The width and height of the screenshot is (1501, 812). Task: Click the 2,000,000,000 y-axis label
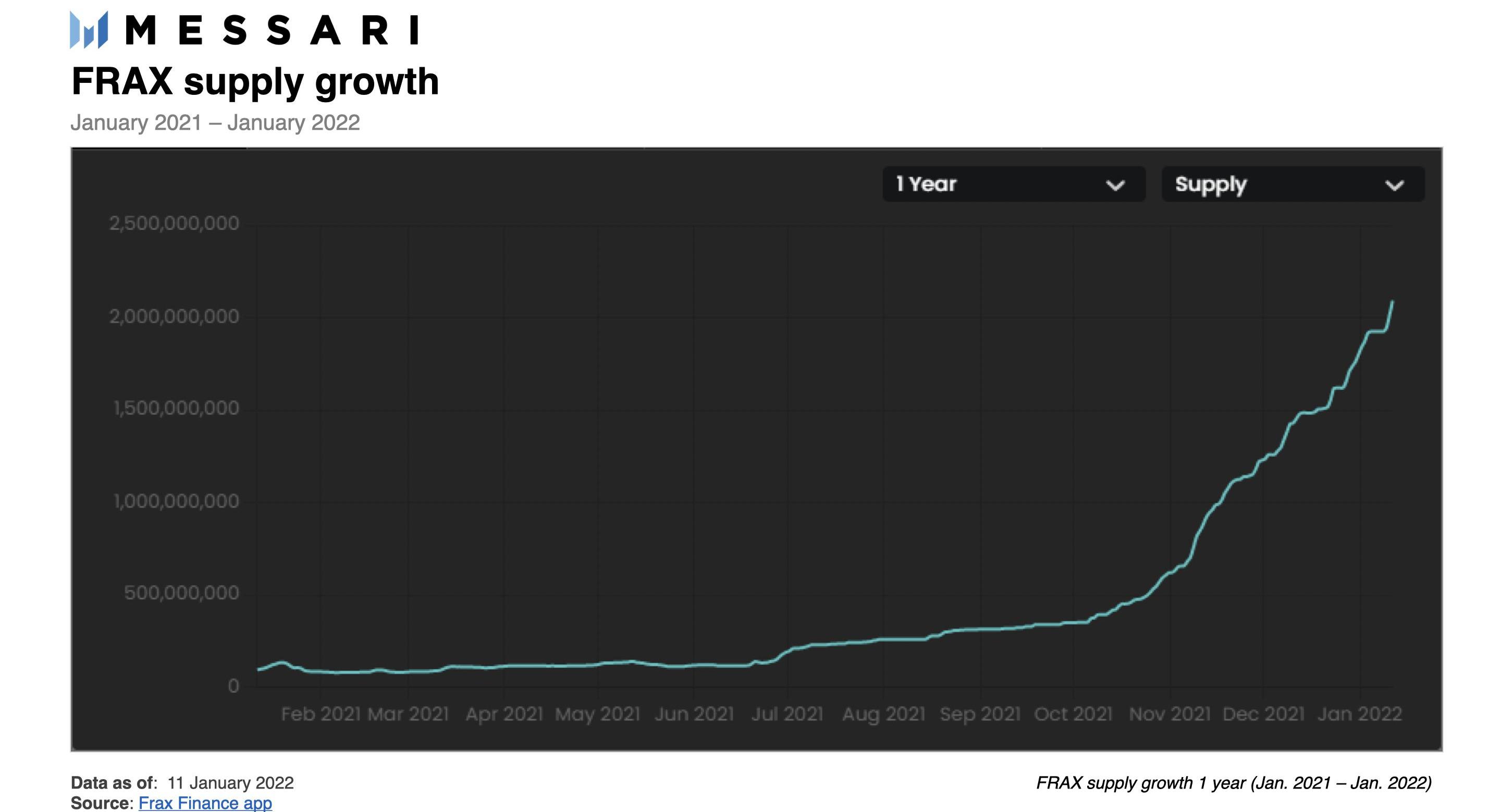click(x=174, y=316)
